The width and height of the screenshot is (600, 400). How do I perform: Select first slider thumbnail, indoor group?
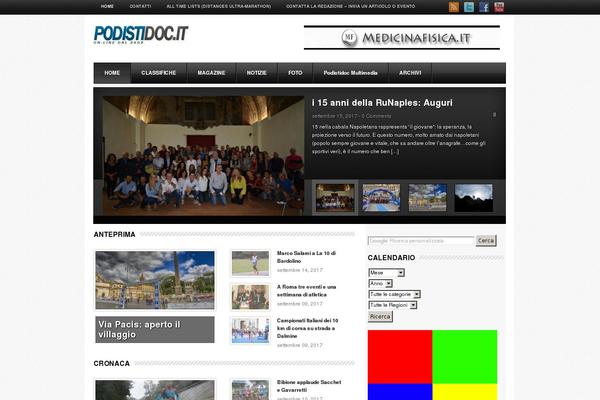[335, 198]
